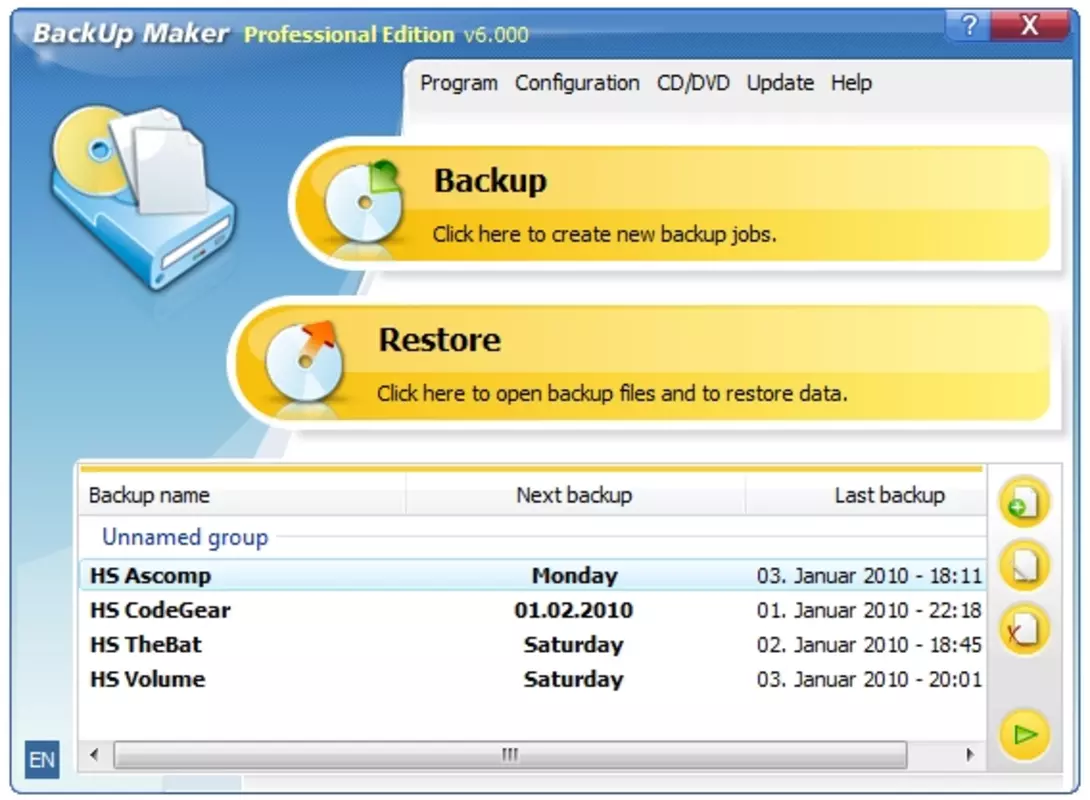1090x800 pixels.
Task: Sort by the Next backup column header
Action: click(575, 495)
